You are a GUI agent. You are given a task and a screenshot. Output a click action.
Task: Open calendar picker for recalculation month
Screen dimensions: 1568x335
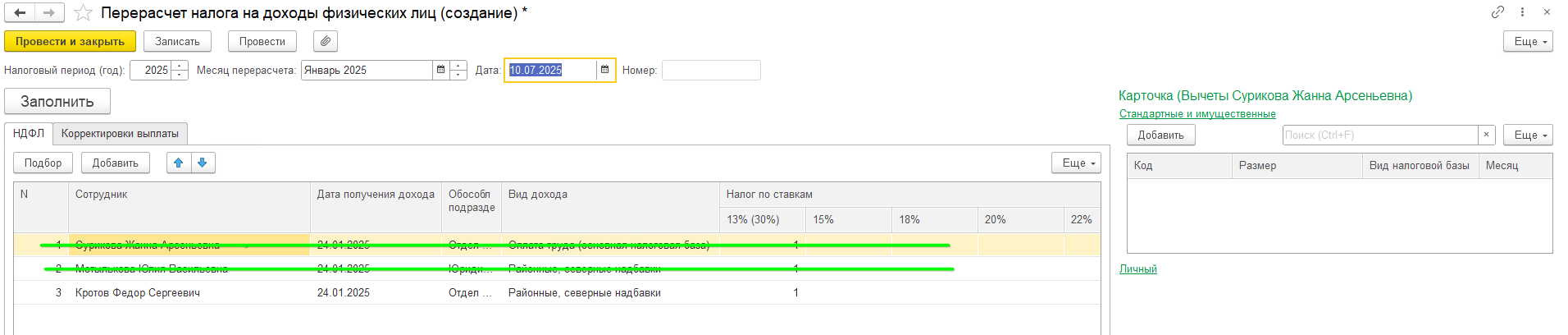pos(441,70)
